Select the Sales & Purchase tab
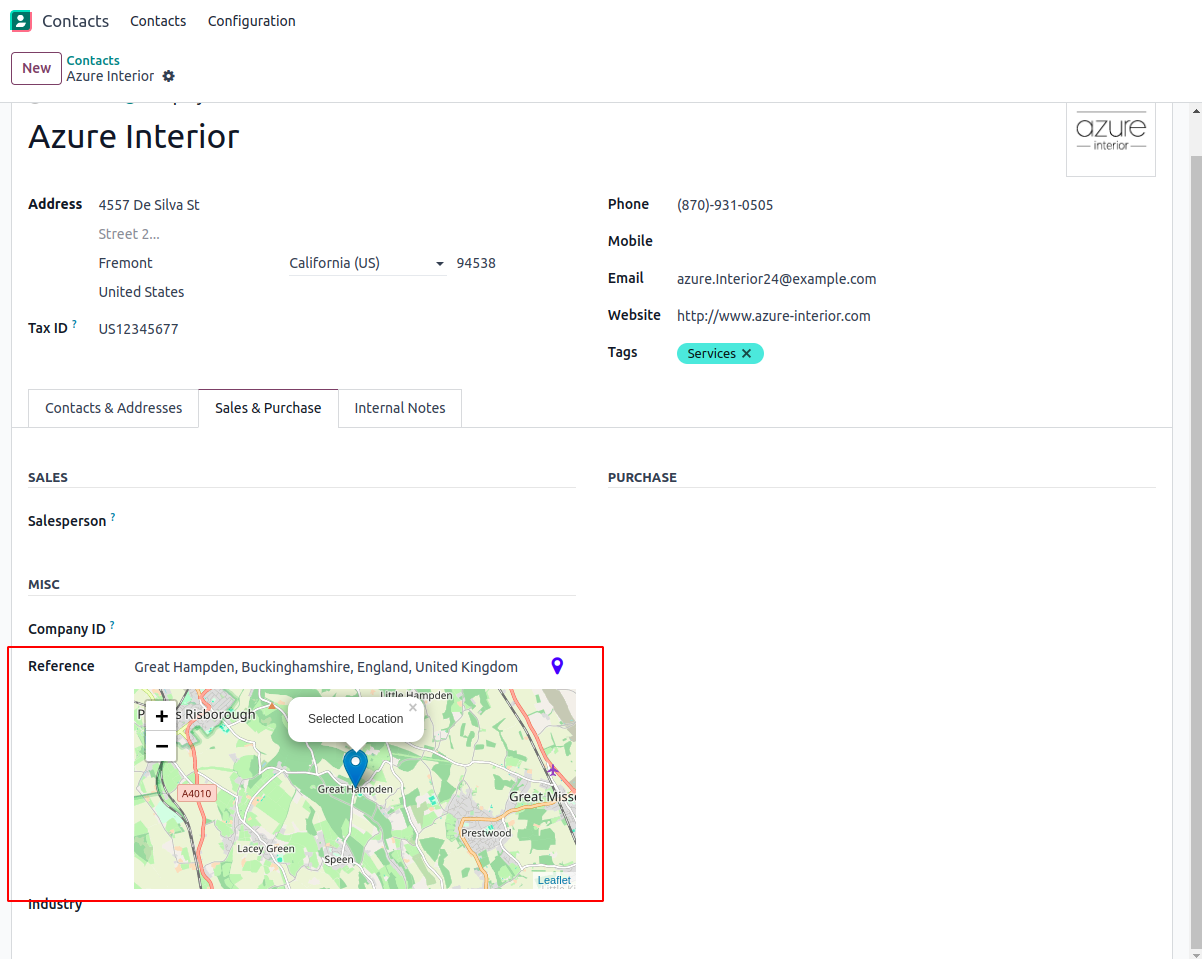Screen dimensions: 1202x959 268,408
